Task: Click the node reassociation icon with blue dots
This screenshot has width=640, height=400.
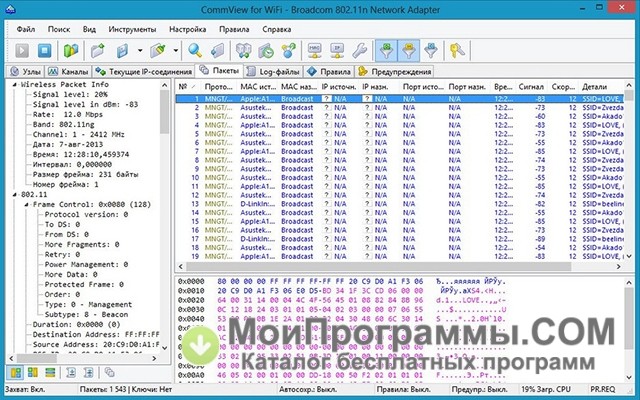Action: [x=289, y=51]
